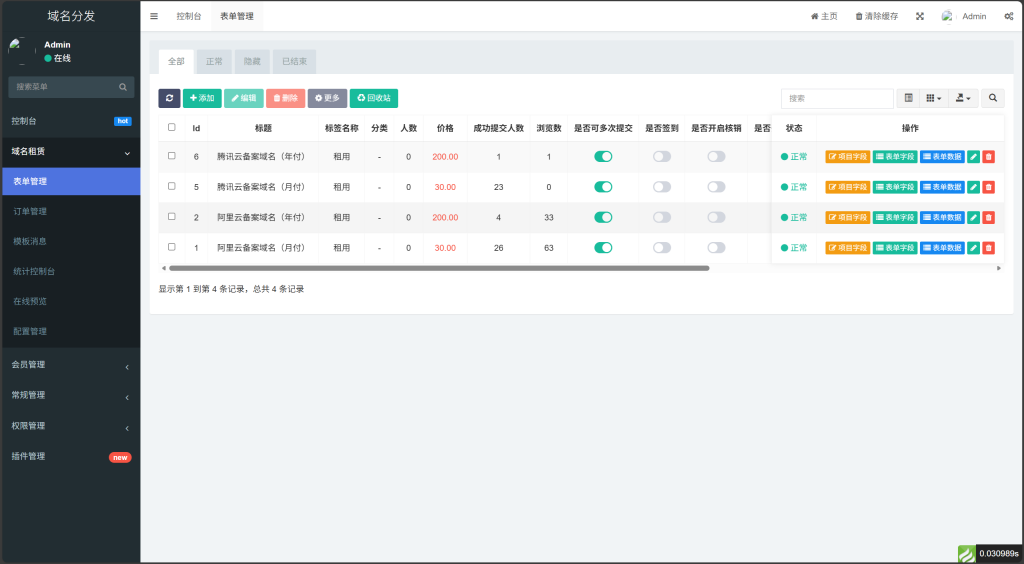Click the green 添加 button
This screenshot has height=564, width=1024.
coord(202,98)
